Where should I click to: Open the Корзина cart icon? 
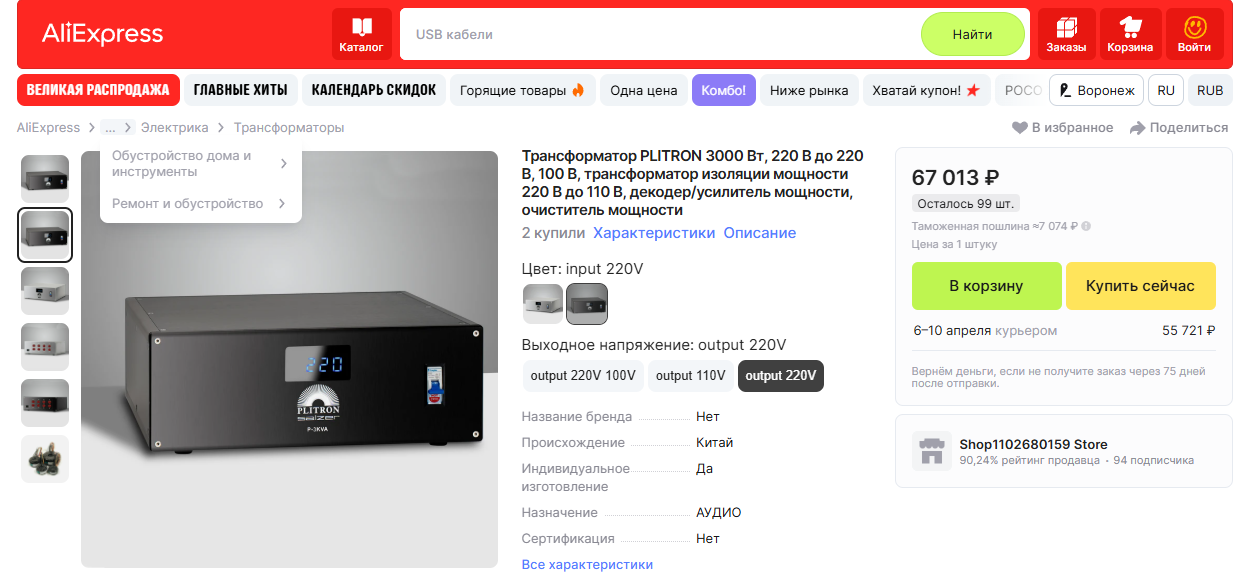pos(1130,27)
